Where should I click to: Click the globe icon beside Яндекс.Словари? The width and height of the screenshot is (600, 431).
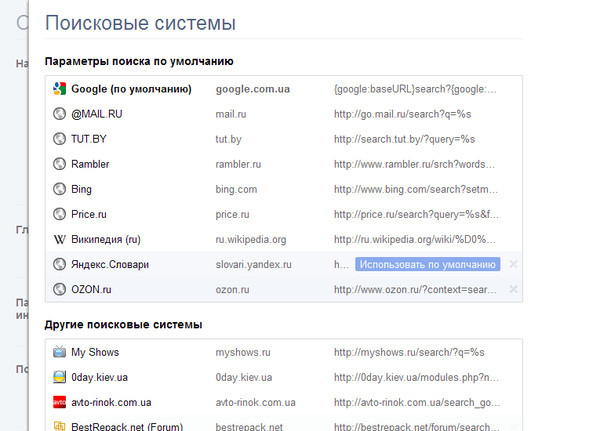(x=59, y=264)
